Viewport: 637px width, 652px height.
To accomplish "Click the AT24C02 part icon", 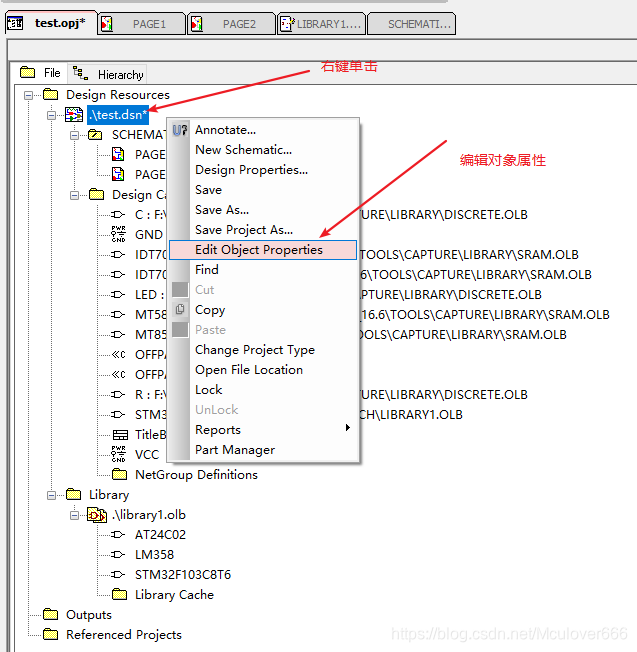I will pos(118,535).
